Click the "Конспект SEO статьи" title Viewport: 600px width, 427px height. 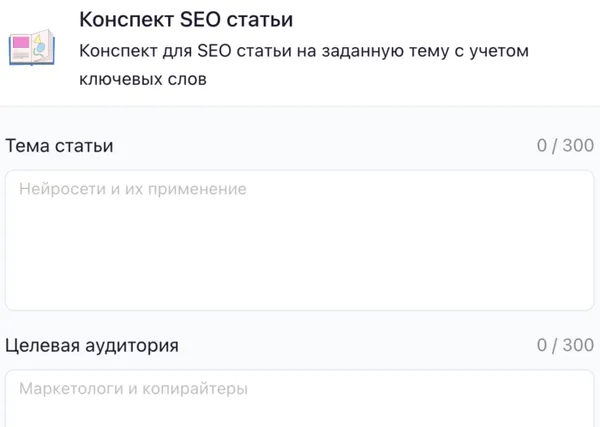[186, 20]
